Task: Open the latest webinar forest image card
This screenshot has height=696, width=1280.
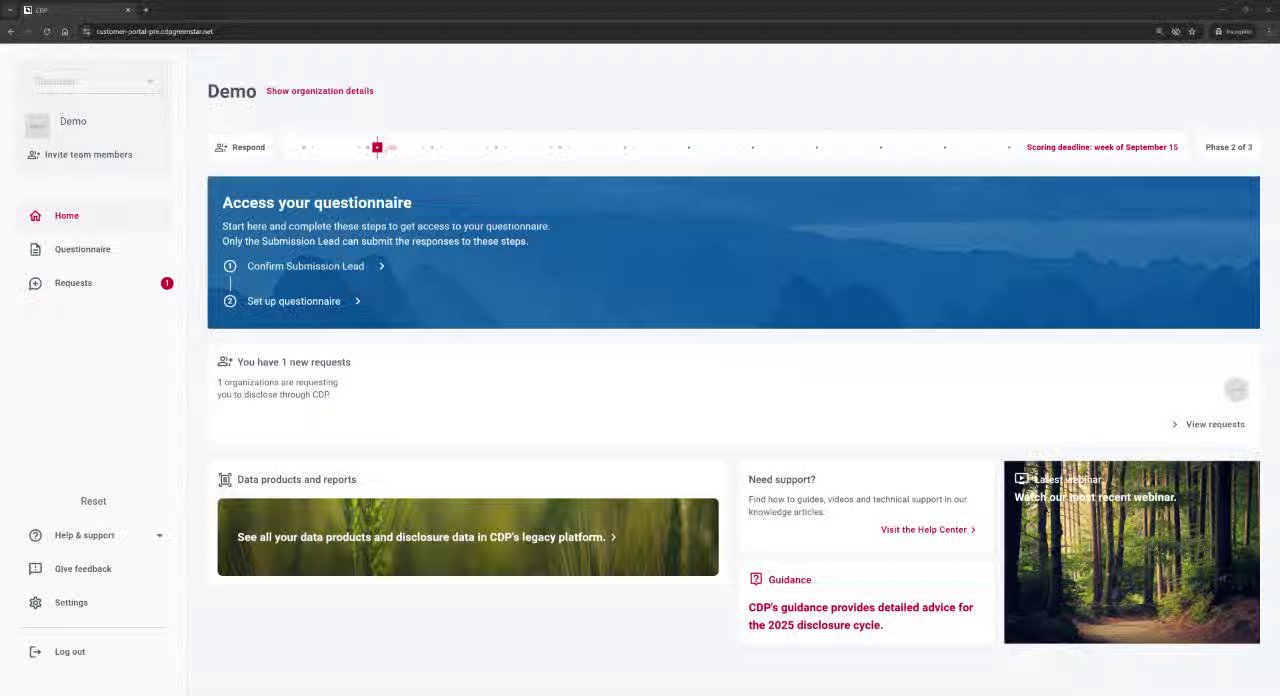Action: tap(1131, 552)
